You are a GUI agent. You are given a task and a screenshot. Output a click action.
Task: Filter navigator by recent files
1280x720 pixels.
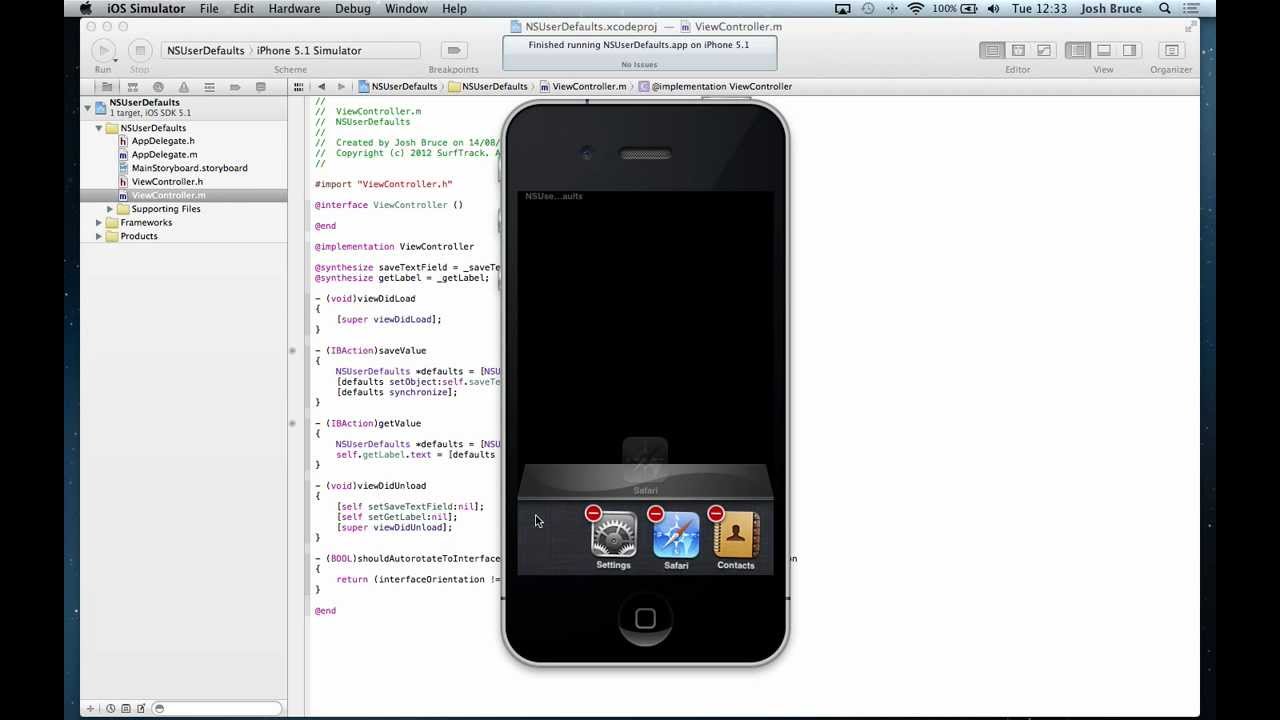pyautogui.click(x=111, y=709)
